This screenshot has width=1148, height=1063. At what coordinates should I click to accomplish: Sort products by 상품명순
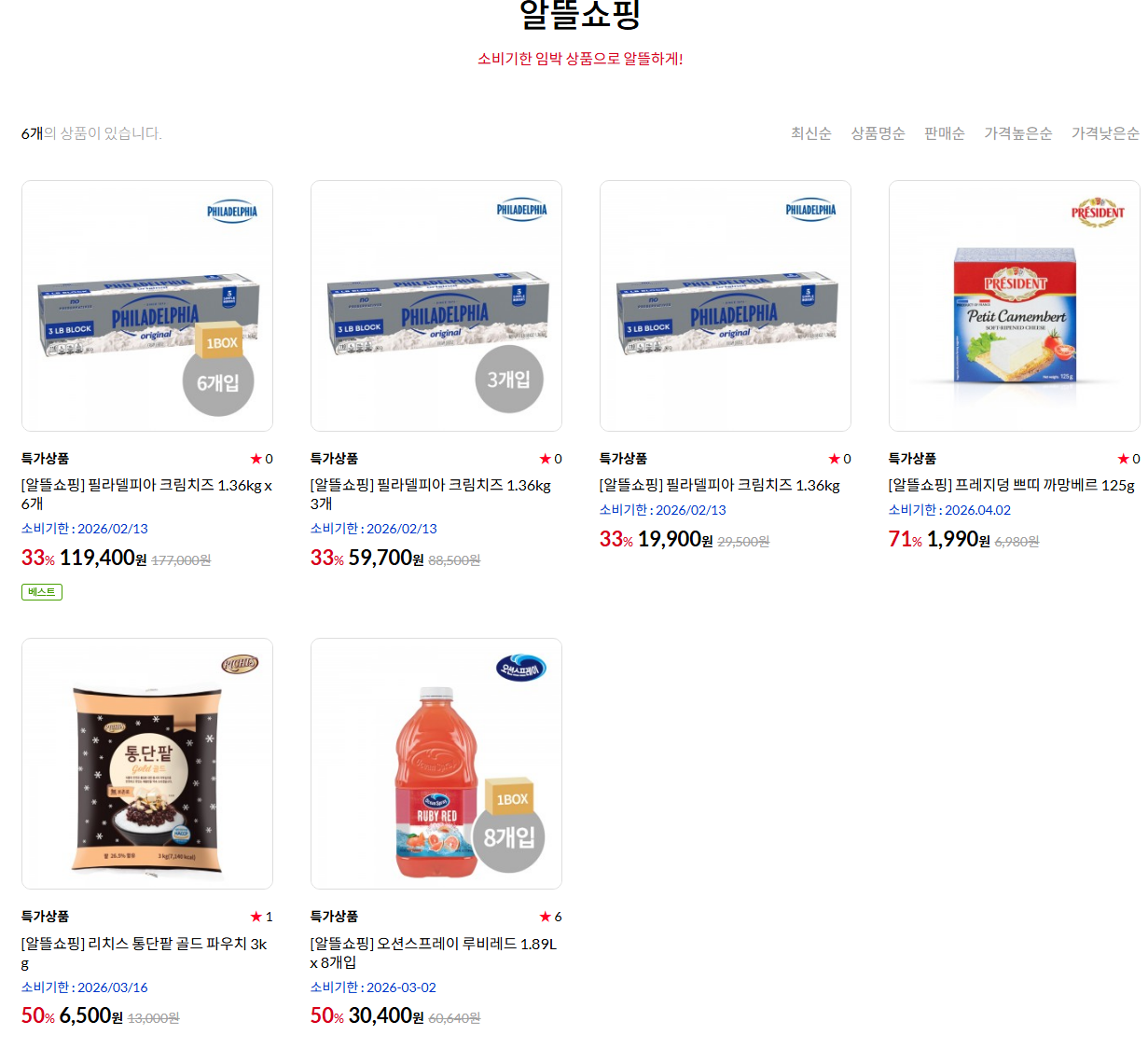(878, 133)
